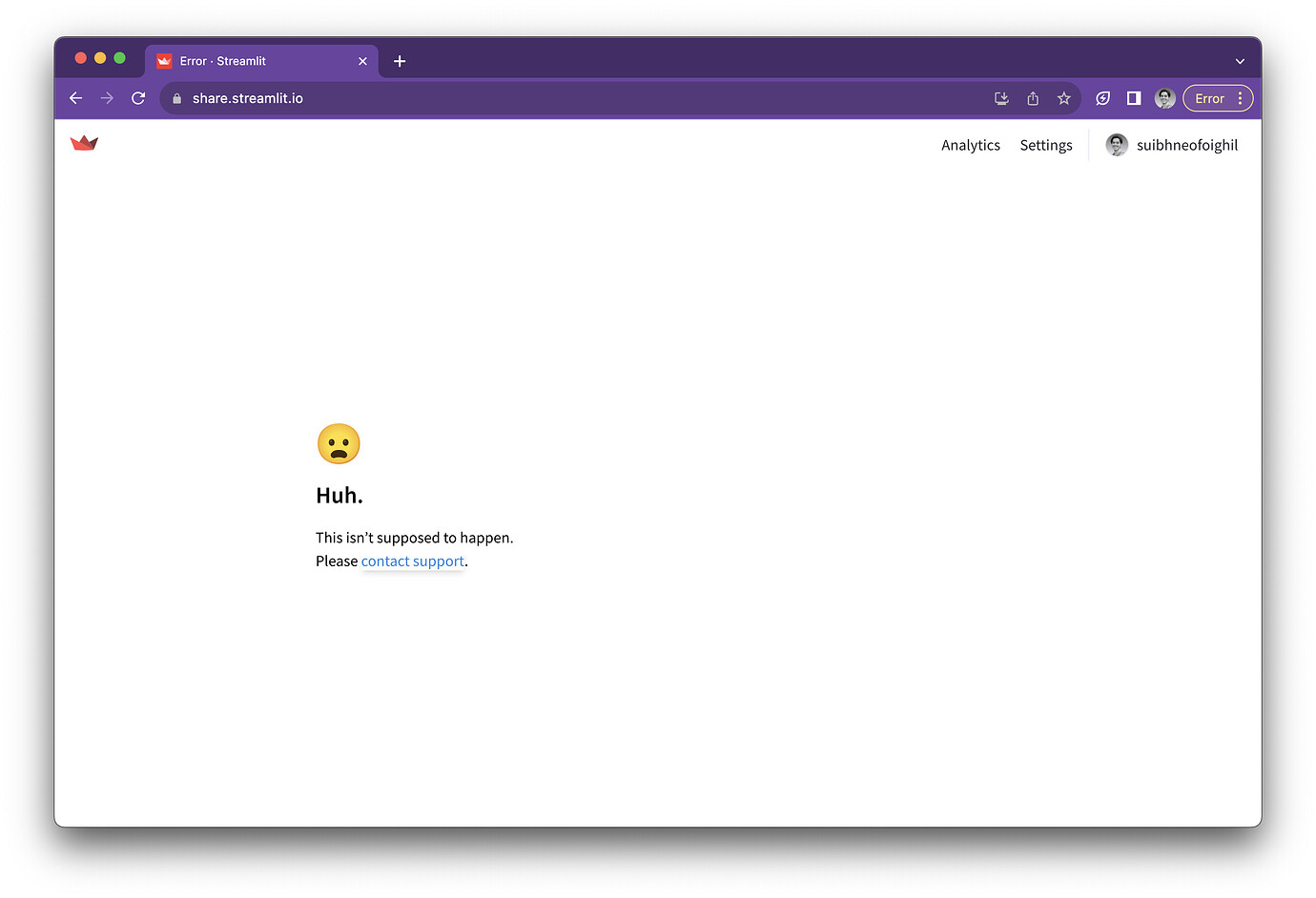Open the browser side panel icon

coord(1133,98)
